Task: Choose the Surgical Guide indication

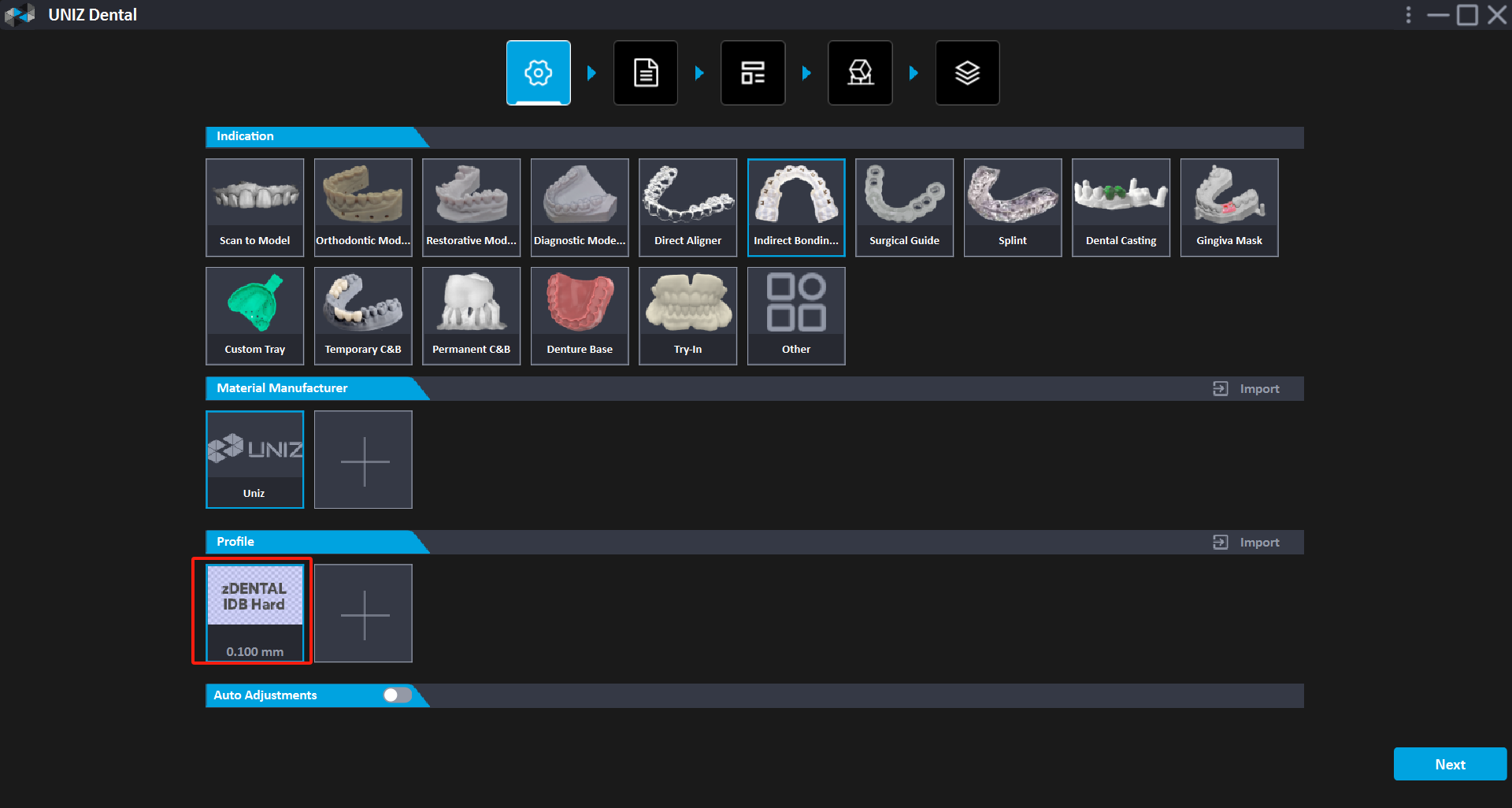Action: [x=904, y=207]
